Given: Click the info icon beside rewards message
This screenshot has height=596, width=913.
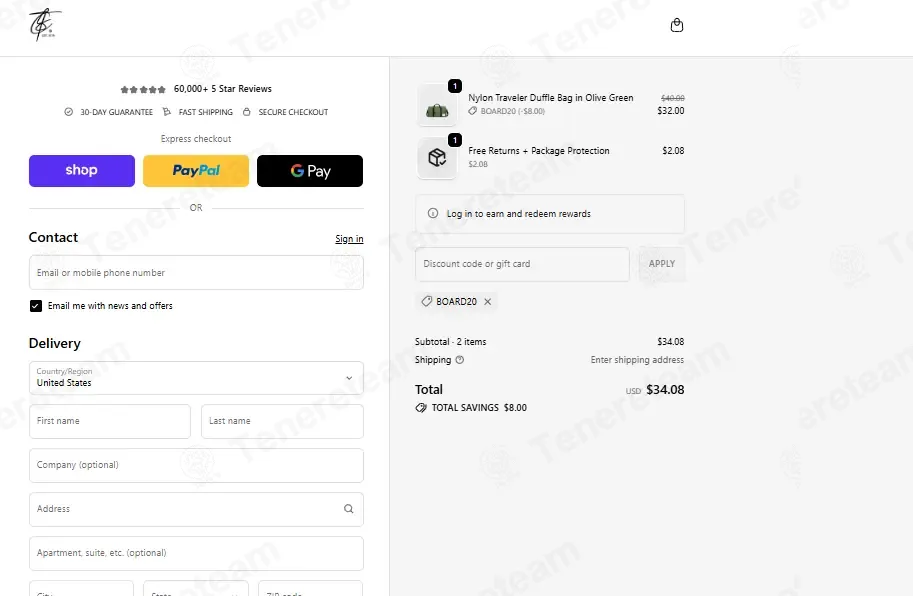Looking at the screenshot, I should click(x=433, y=214).
